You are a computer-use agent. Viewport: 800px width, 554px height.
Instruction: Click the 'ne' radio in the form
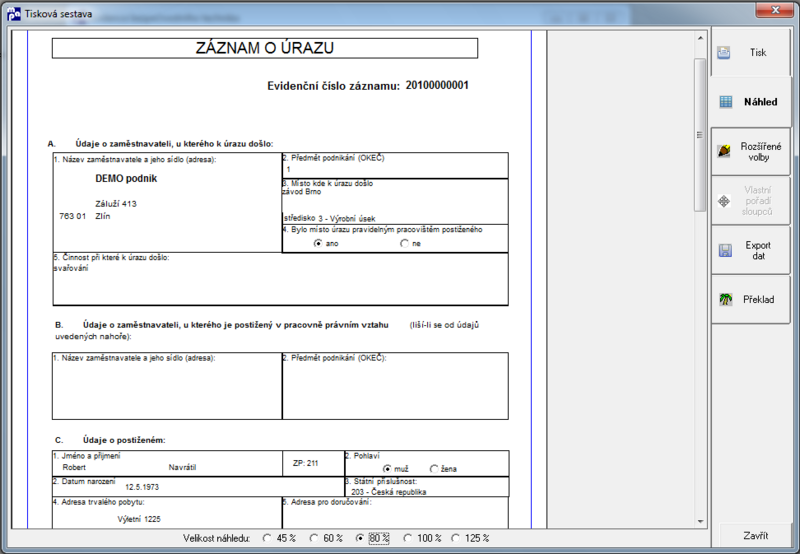[x=405, y=243]
